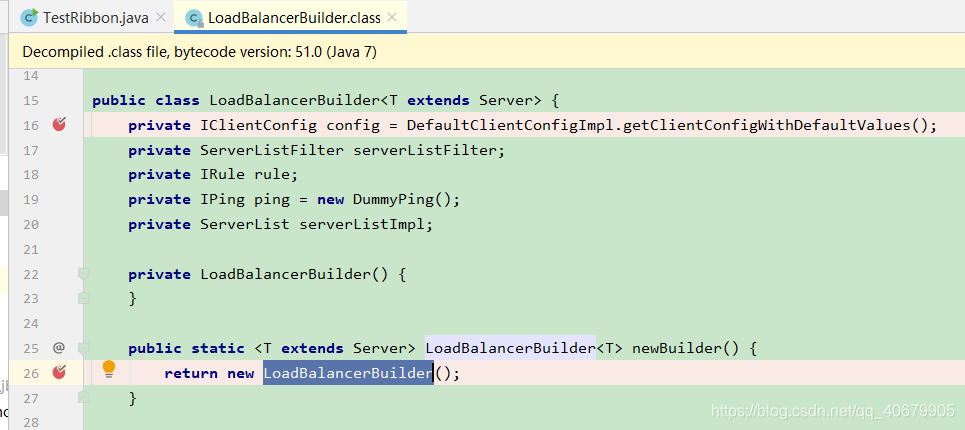Click serverListImpl field on line 20
This screenshot has width=965, height=430.
coord(362,225)
